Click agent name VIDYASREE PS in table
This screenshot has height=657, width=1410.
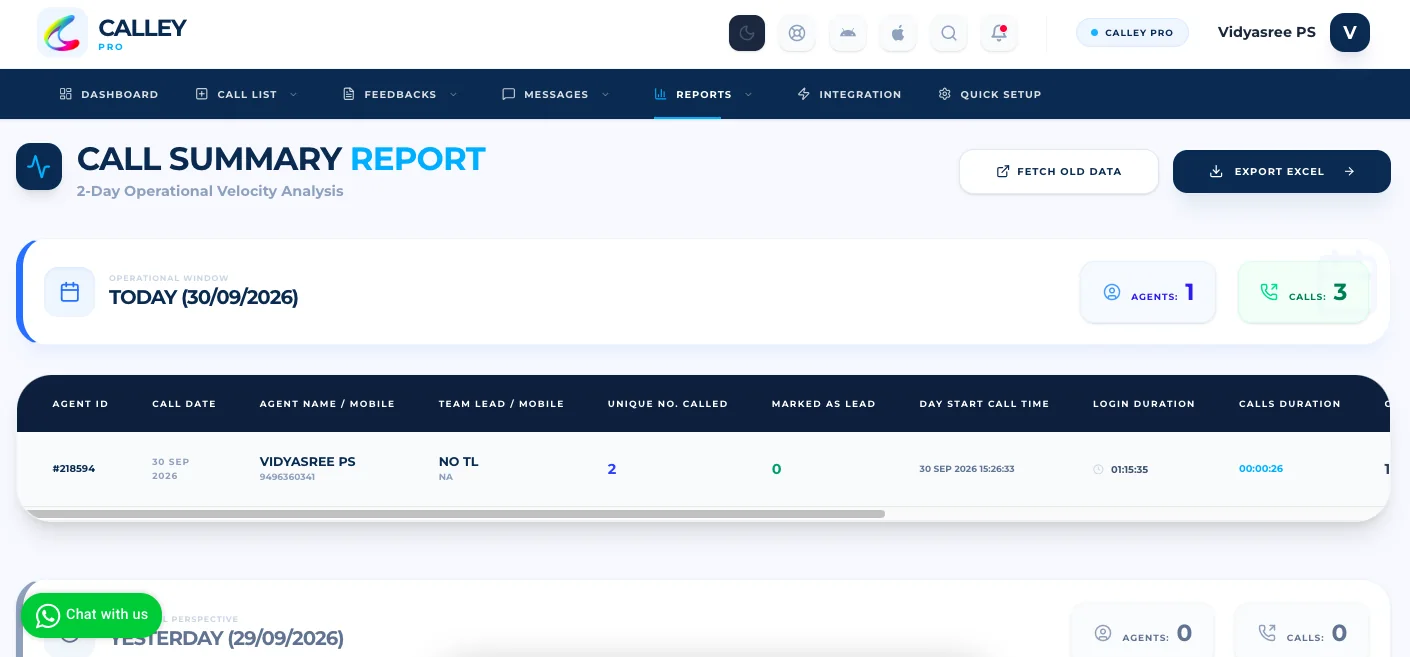[307, 461]
